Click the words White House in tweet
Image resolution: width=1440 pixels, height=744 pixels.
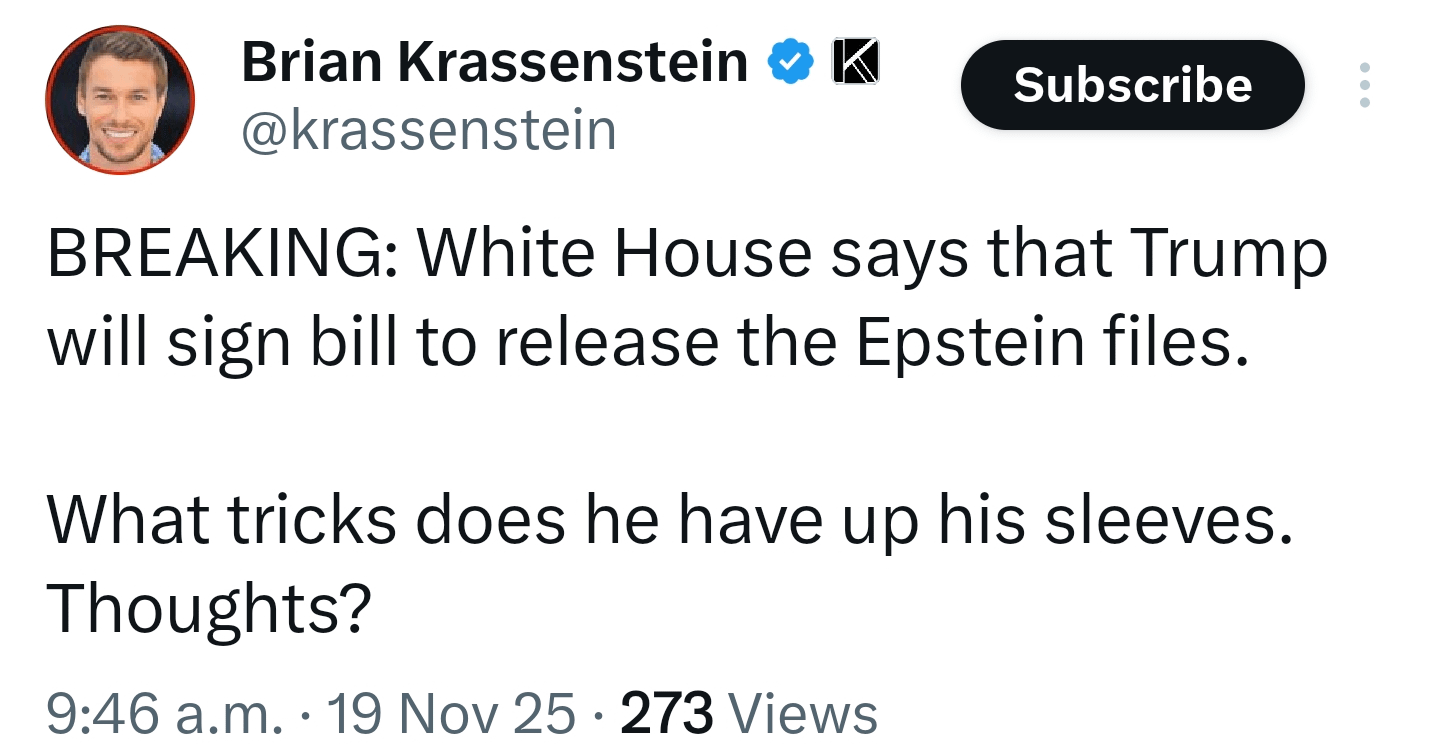614,254
